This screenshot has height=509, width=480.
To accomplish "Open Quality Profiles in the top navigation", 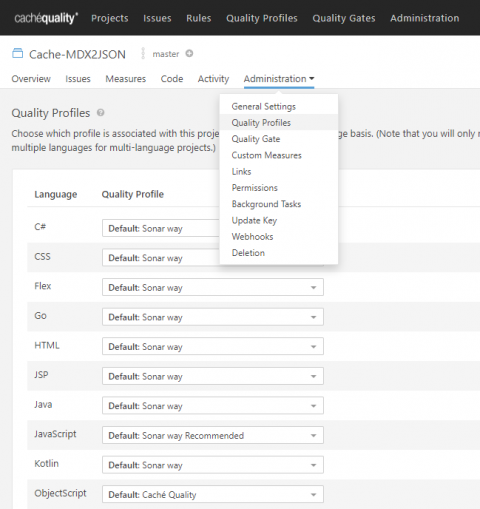I will (x=262, y=18).
